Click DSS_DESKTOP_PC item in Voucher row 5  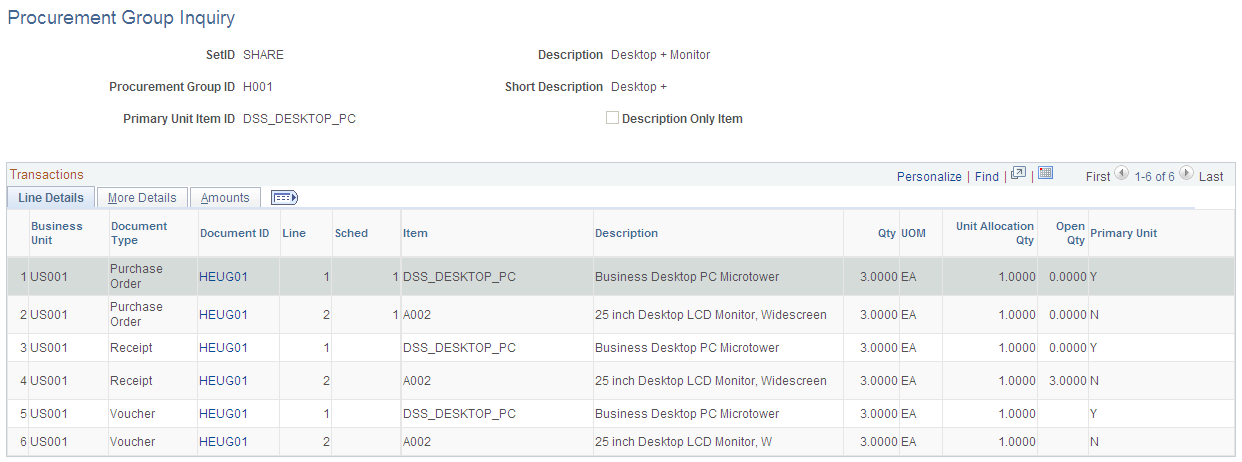(x=459, y=414)
